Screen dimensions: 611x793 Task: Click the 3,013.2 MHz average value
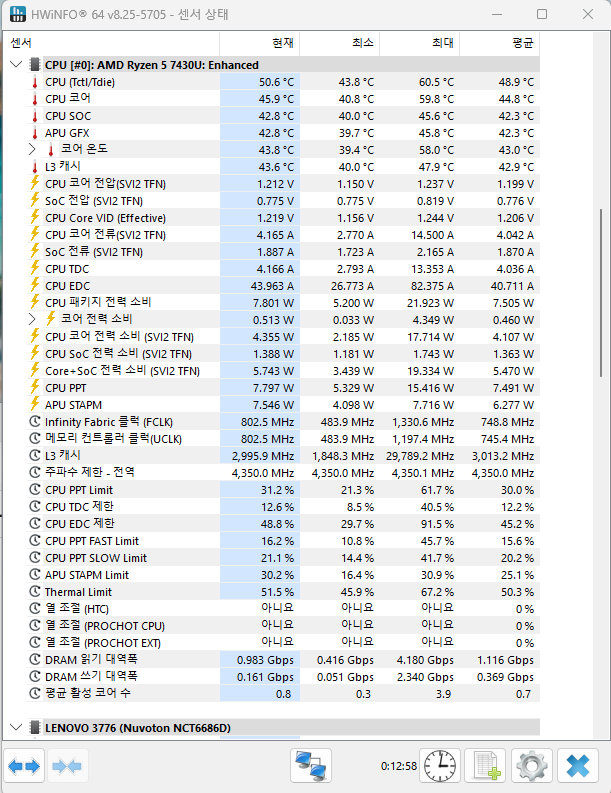pyautogui.click(x=503, y=456)
